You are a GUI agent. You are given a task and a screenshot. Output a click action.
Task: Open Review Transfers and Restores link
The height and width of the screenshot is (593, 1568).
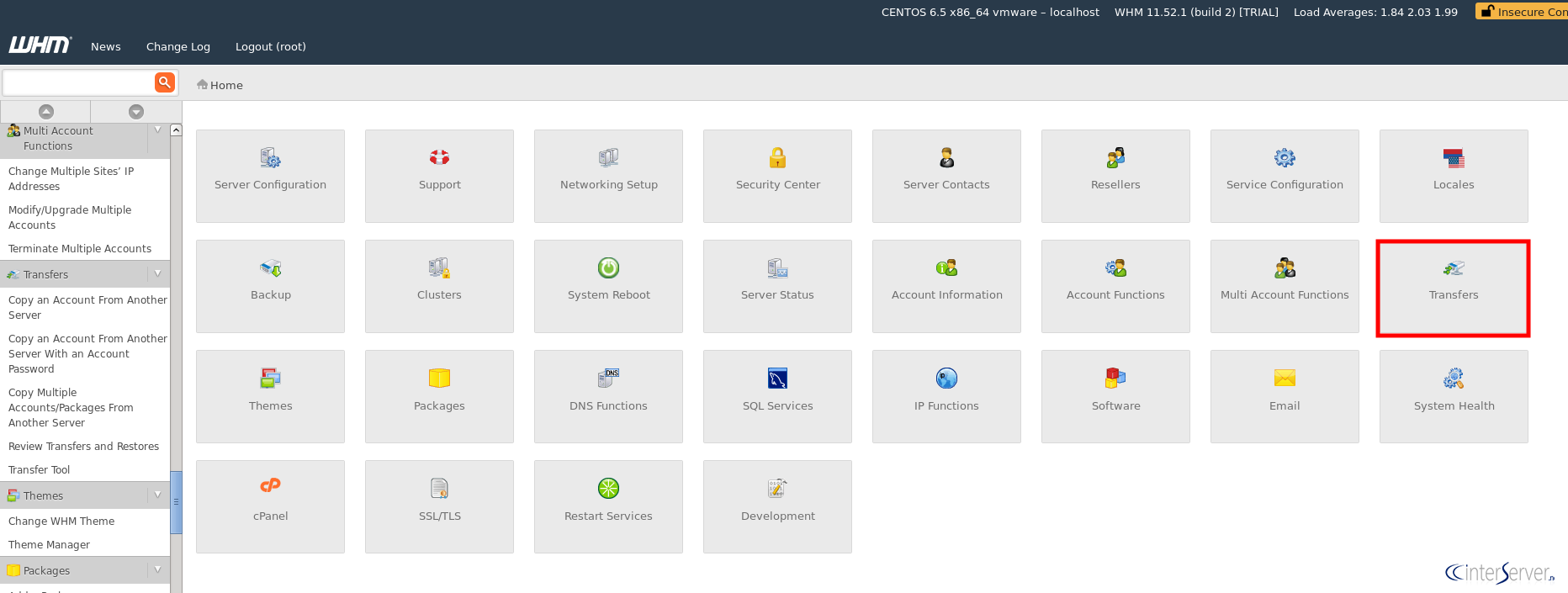83,447
